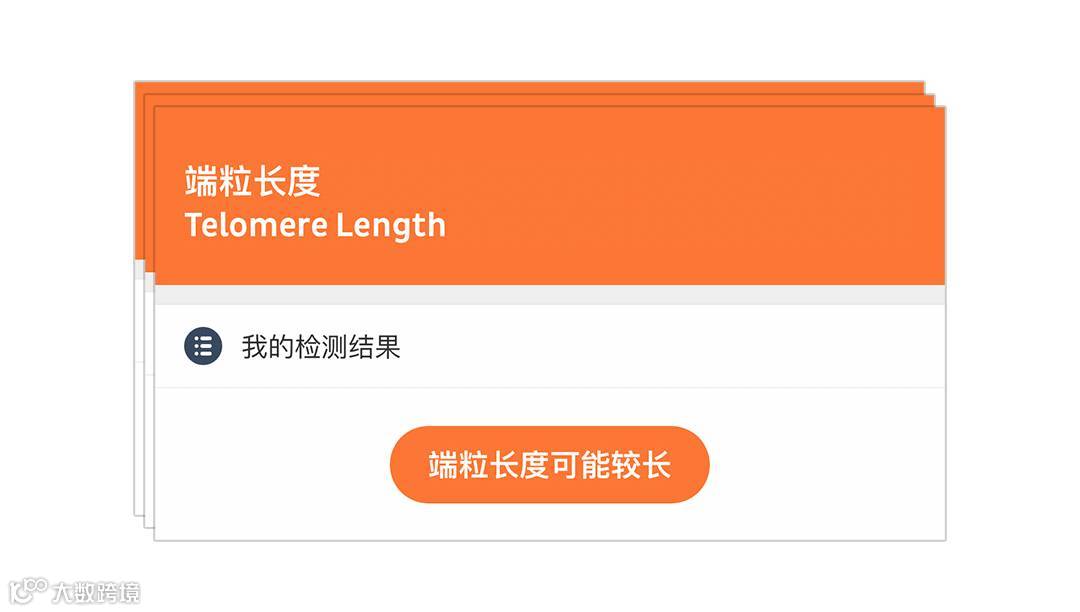Click the gray separator strip under the orange header
The width and height of the screenshot is (1080, 612).
tap(550, 295)
